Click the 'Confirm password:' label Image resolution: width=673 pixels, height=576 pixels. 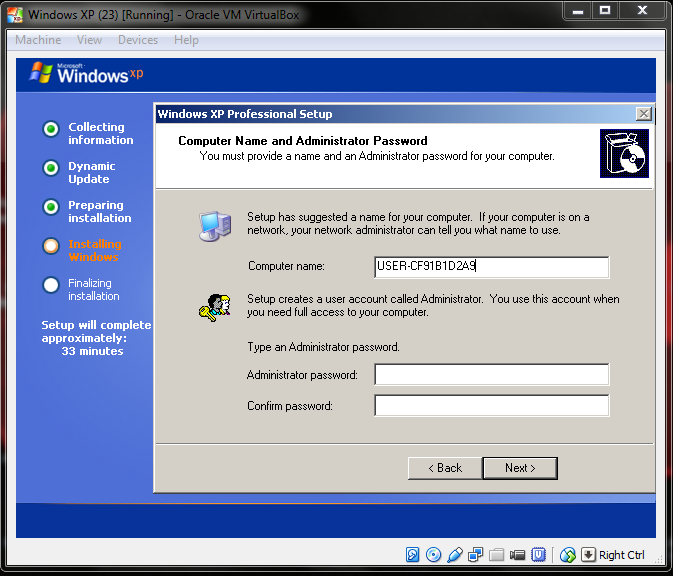pyautogui.click(x=290, y=406)
